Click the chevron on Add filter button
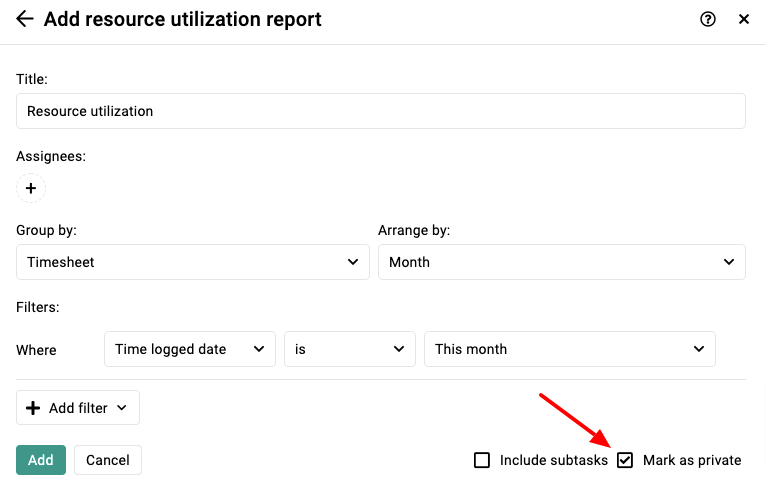The image size is (766, 489). tap(122, 408)
